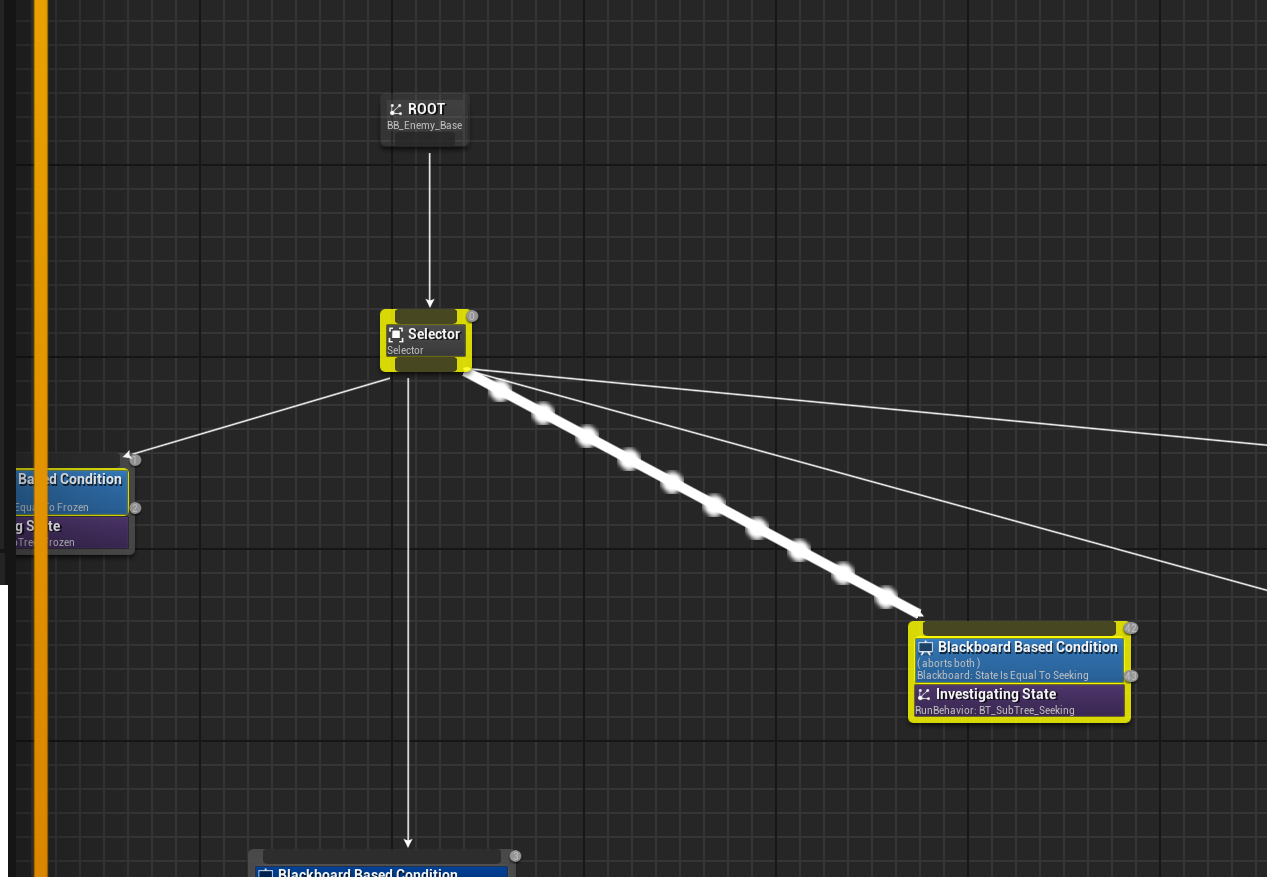Select the Frozen blackboard condition decorator
The image size is (1267, 877).
72,491
